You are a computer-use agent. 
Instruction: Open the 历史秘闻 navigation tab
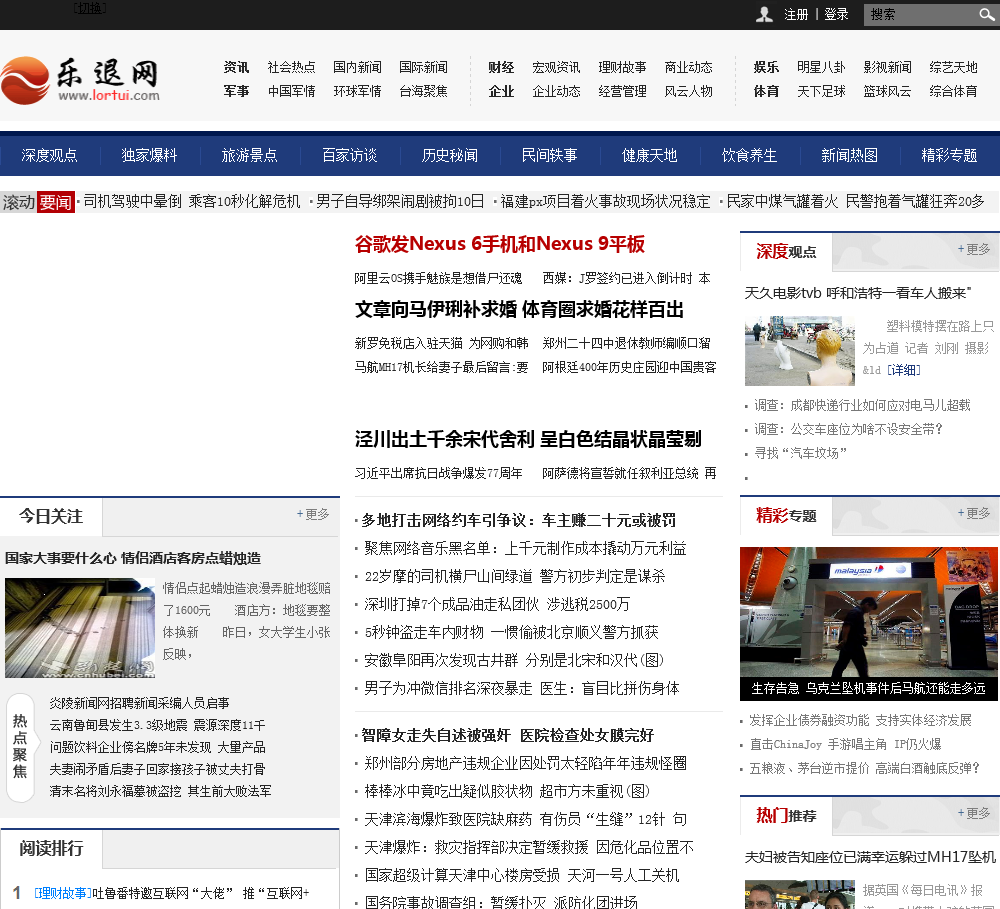(x=450, y=155)
